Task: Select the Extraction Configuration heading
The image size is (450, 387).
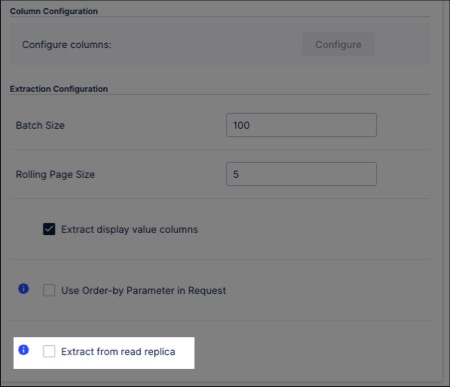Action: [59, 89]
